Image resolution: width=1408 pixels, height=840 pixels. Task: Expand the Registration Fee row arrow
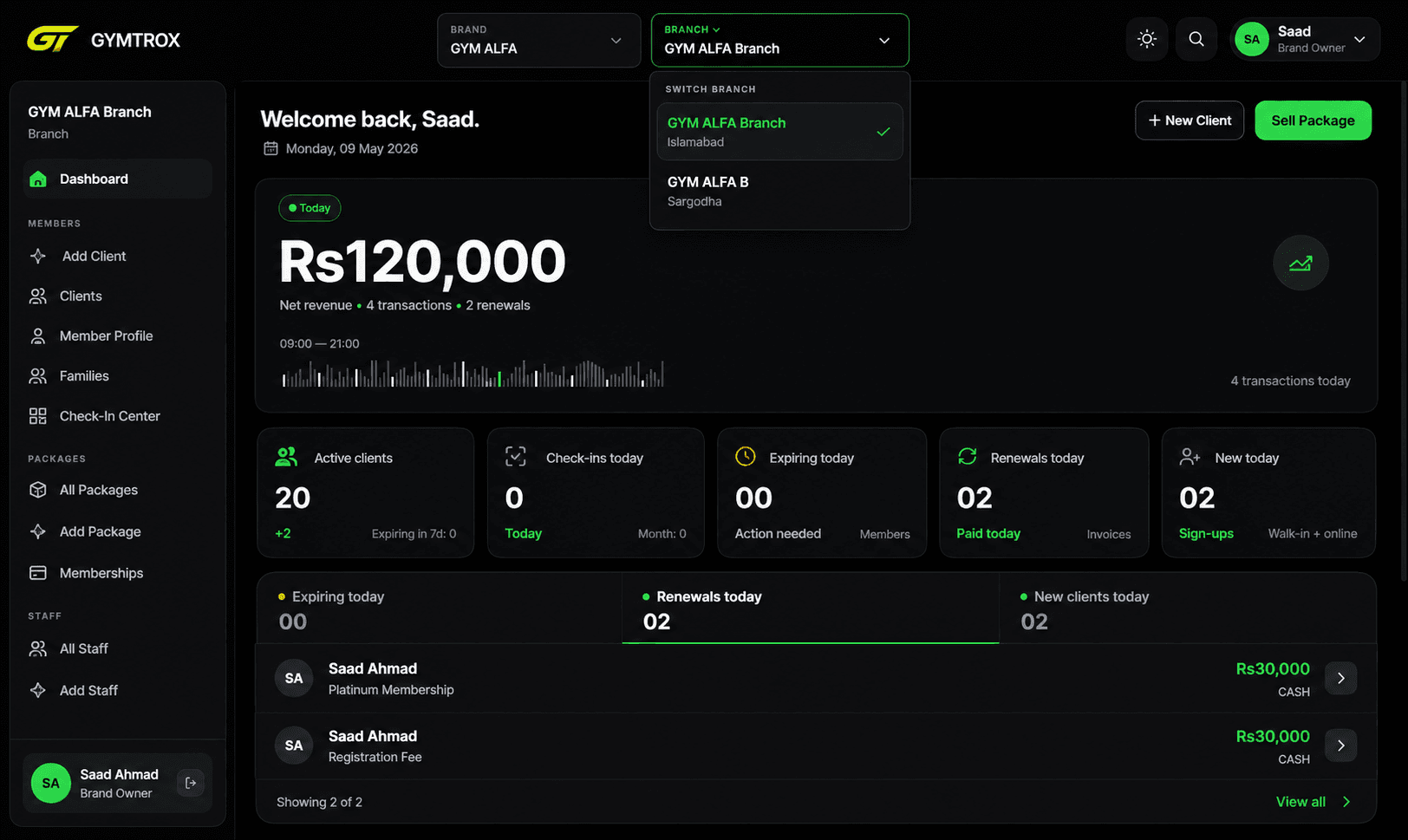click(1341, 746)
